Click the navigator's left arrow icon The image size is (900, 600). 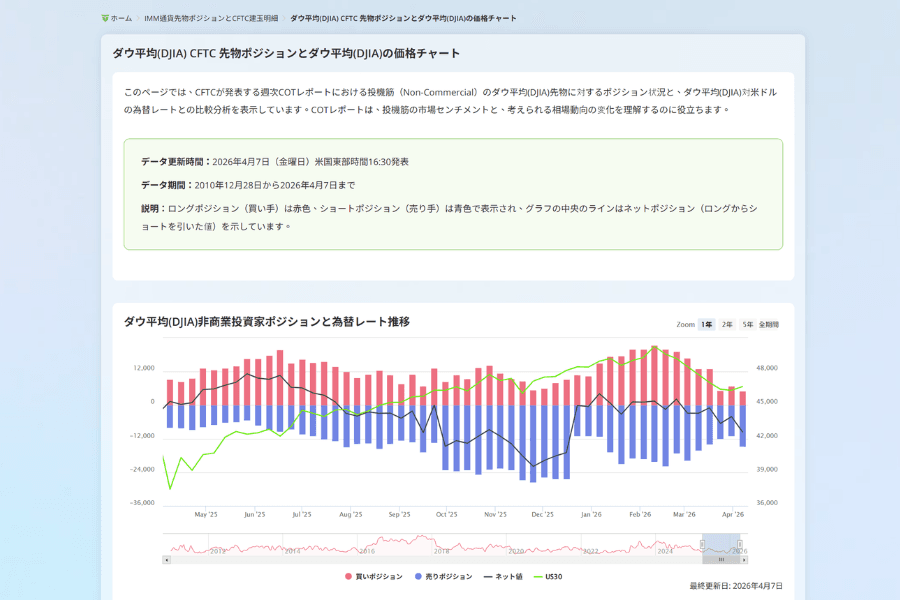(x=165, y=558)
